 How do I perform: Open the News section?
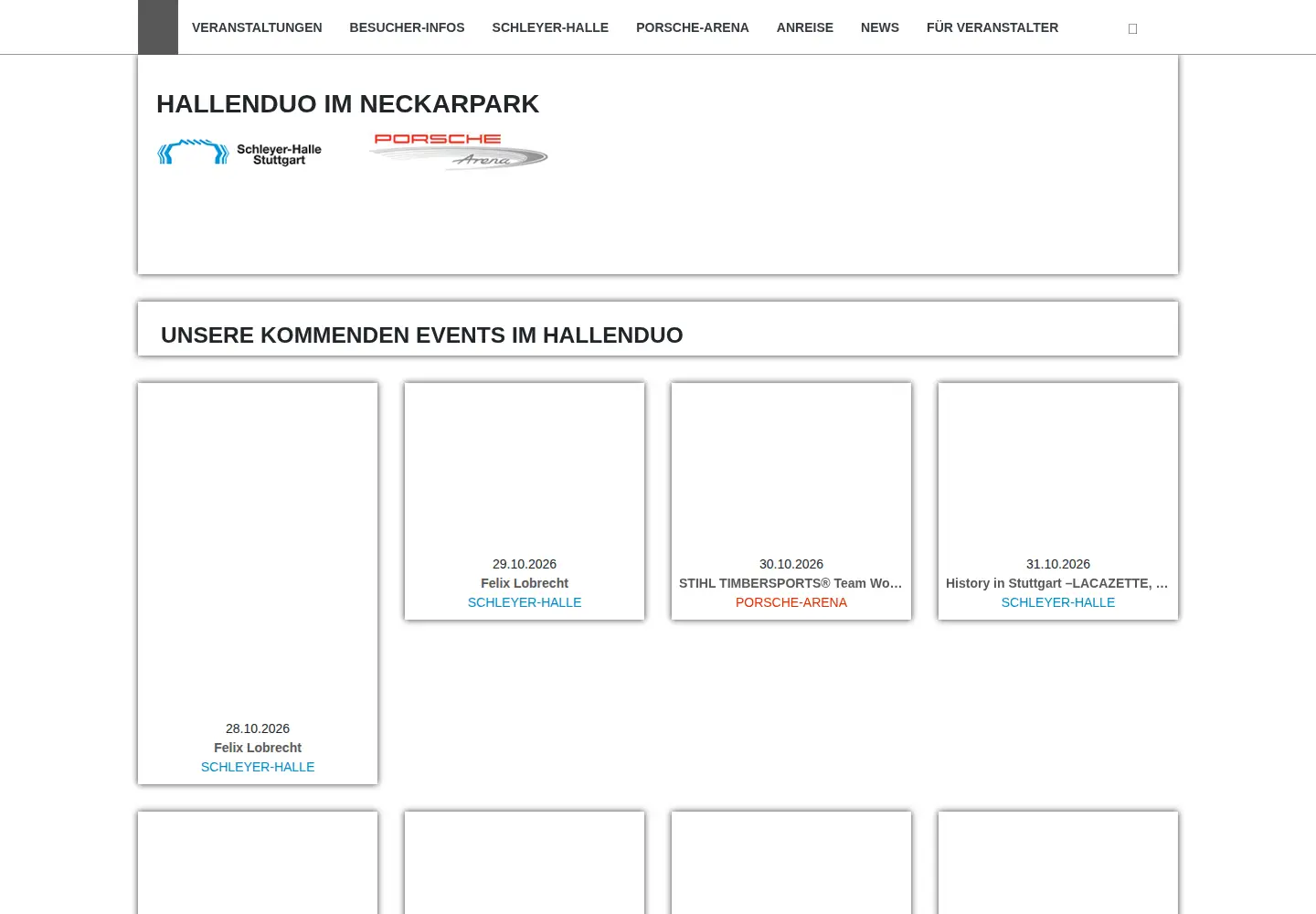[880, 27]
